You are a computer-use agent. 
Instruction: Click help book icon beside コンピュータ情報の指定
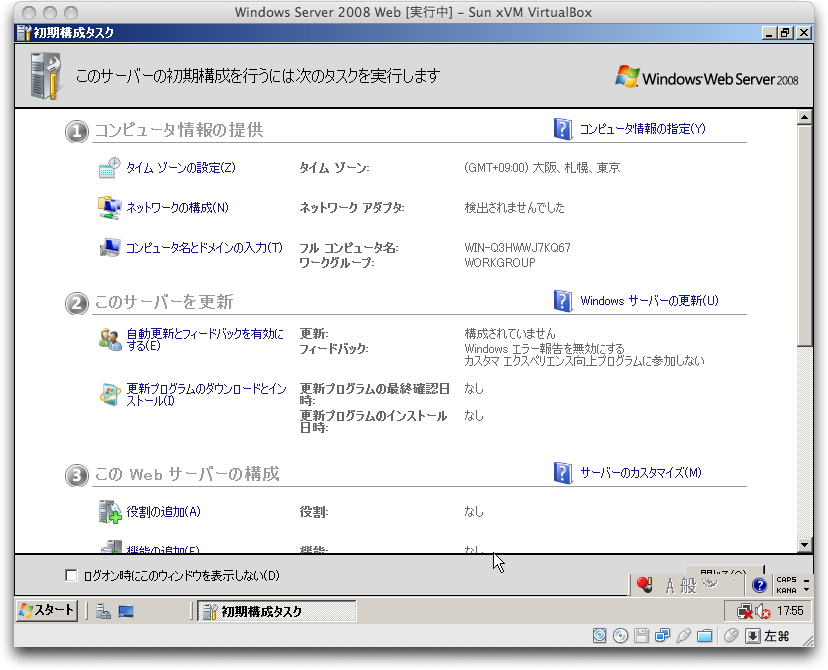click(563, 129)
